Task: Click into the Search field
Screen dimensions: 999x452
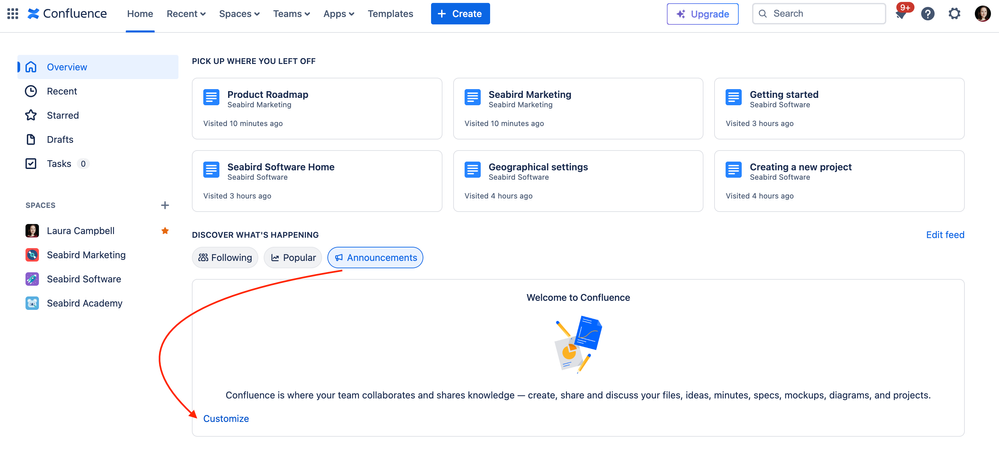Action: click(x=819, y=13)
